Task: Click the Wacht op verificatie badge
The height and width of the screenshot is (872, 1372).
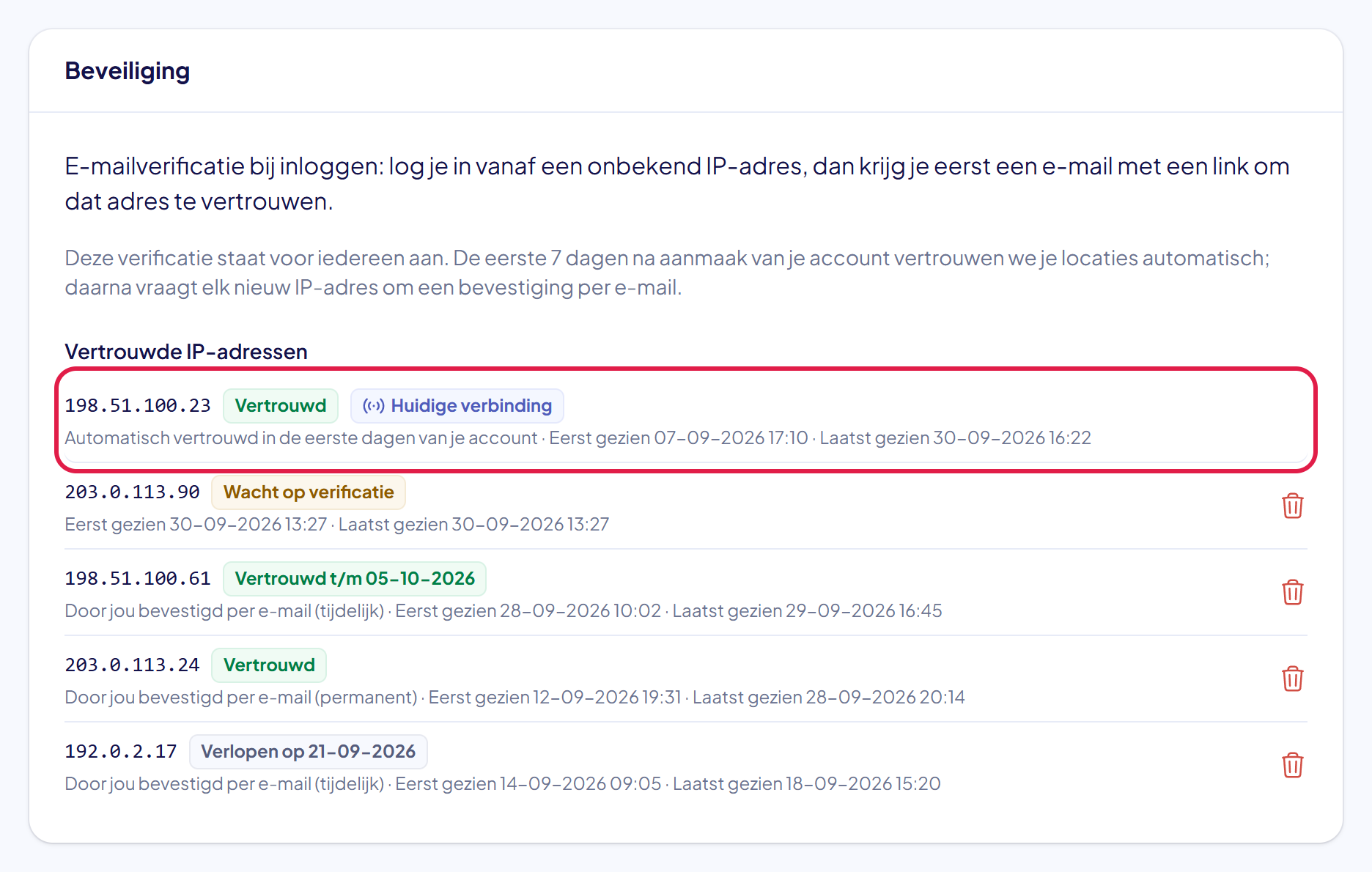Action: tap(309, 492)
